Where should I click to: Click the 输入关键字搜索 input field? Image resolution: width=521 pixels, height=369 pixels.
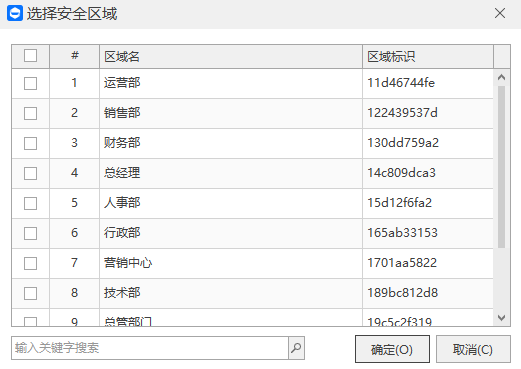click(x=150, y=348)
